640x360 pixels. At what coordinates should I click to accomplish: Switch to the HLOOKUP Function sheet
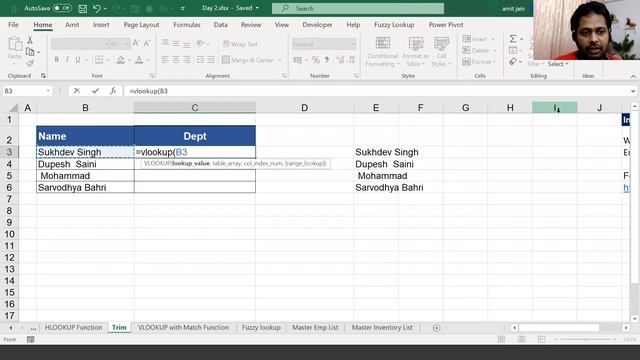pos(73,327)
